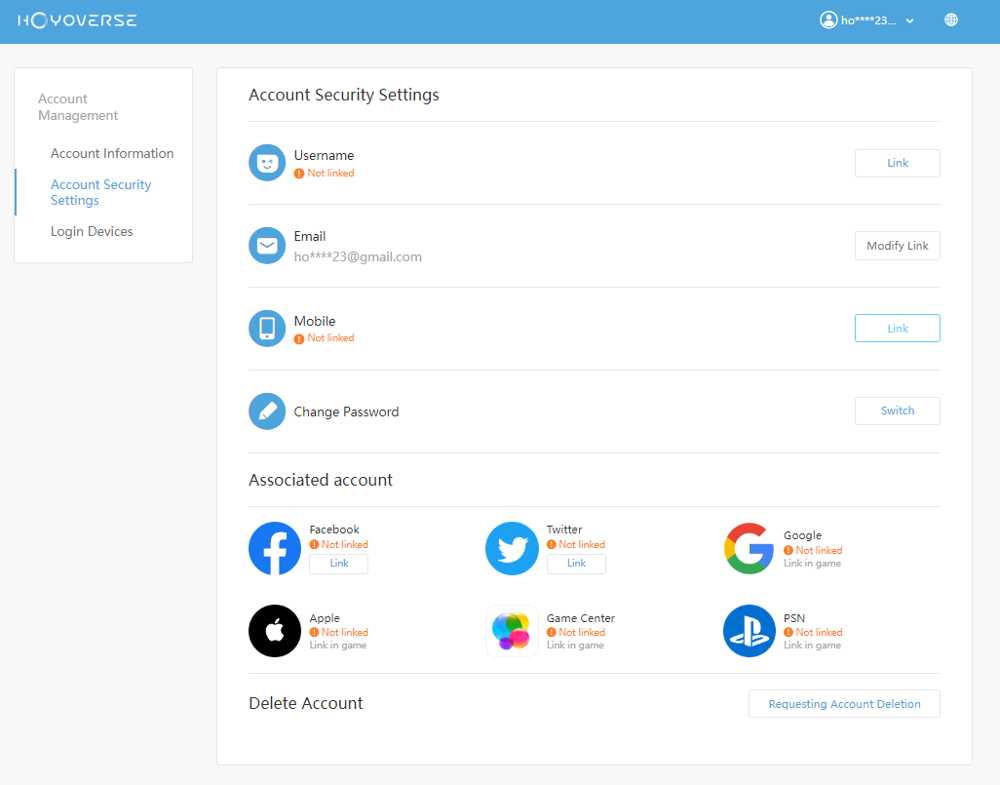Image resolution: width=1000 pixels, height=785 pixels.
Task: Click the masked email ho****23@gmail.com
Action: (x=357, y=256)
